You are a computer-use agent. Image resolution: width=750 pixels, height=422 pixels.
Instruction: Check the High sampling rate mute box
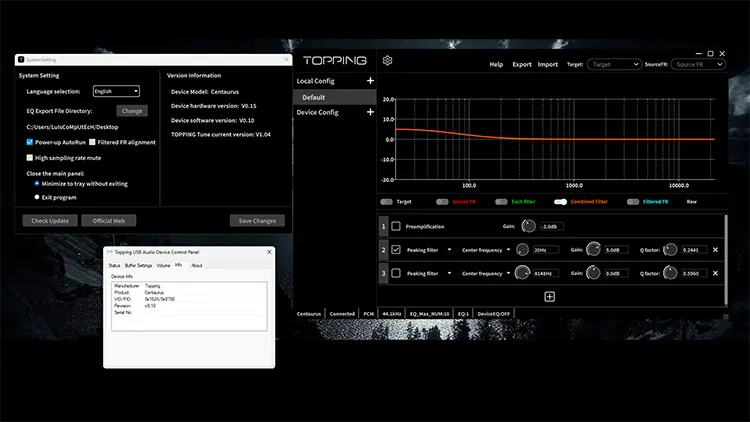29,157
